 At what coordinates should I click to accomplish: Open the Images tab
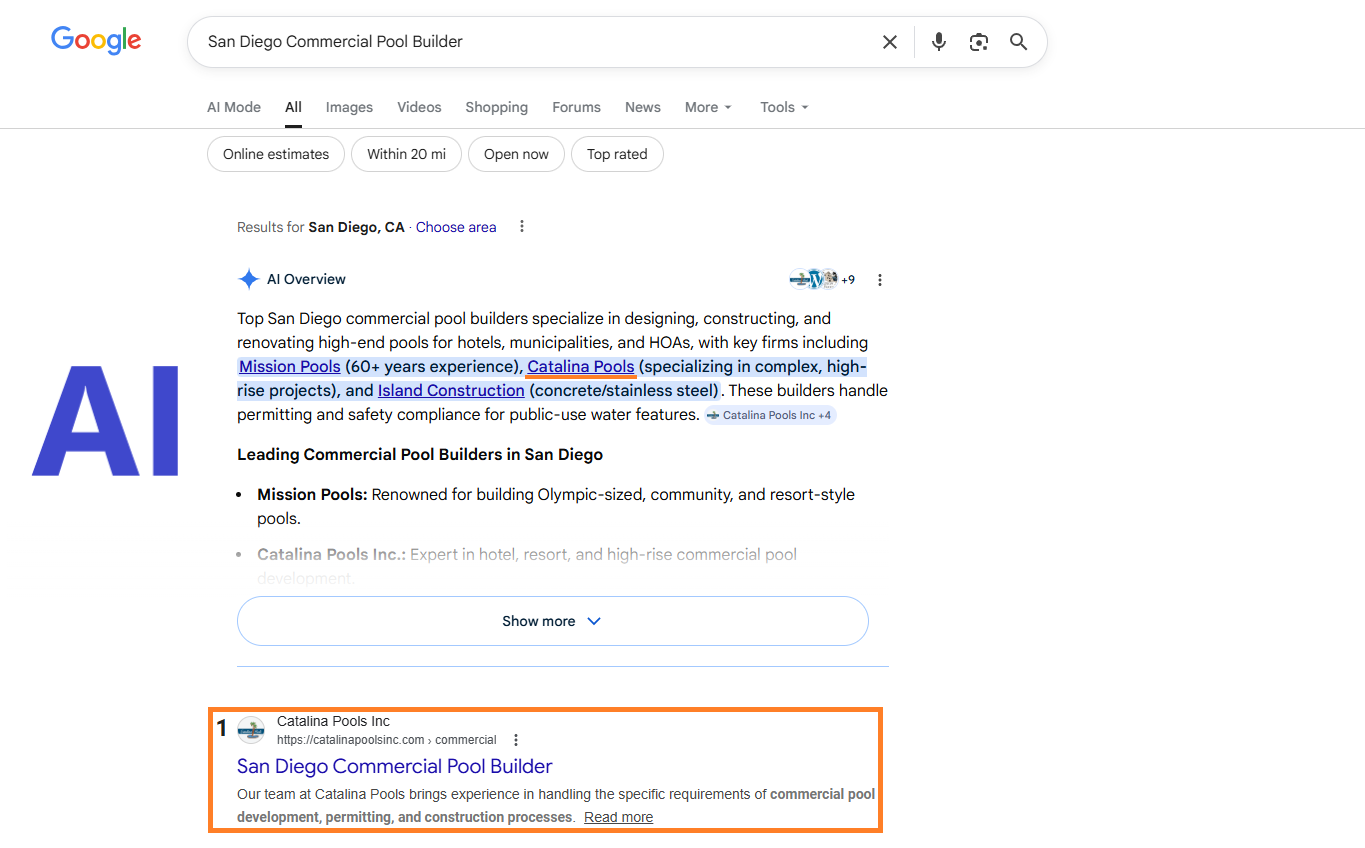coord(349,107)
